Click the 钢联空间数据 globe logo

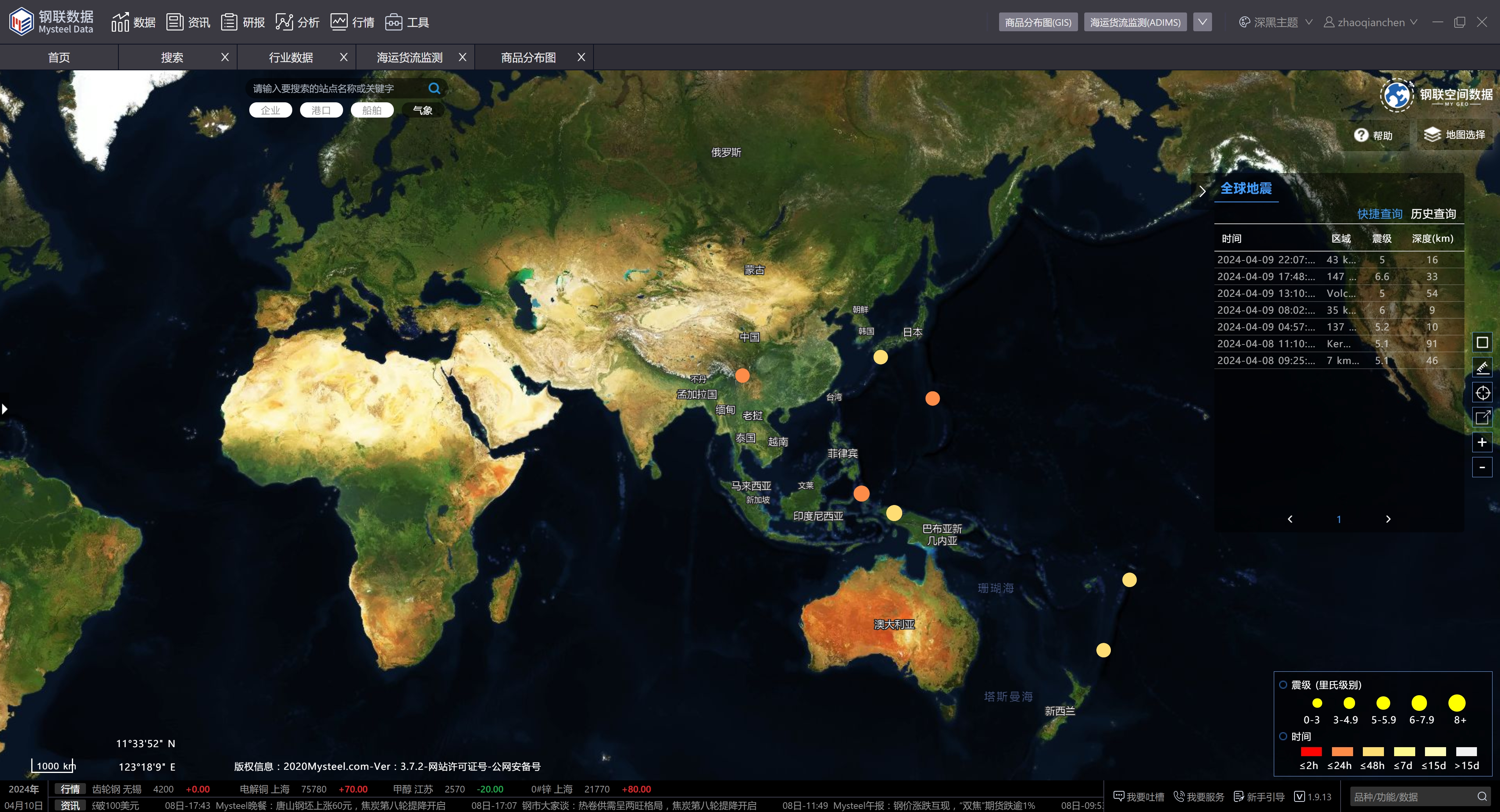pyautogui.click(x=1396, y=95)
